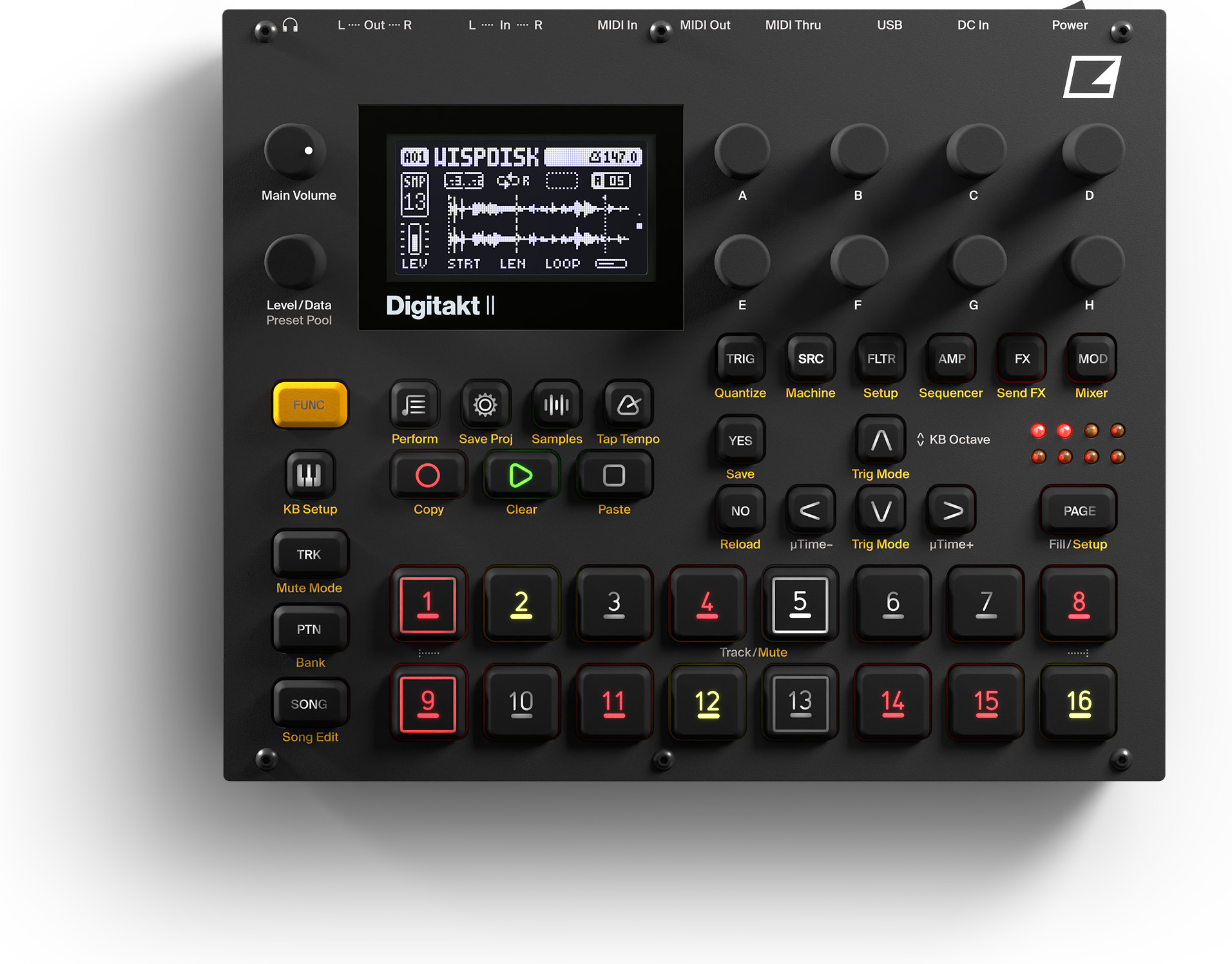This screenshot has width=1232, height=964.
Task: Toggle trig key 7
Action: [986, 604]
